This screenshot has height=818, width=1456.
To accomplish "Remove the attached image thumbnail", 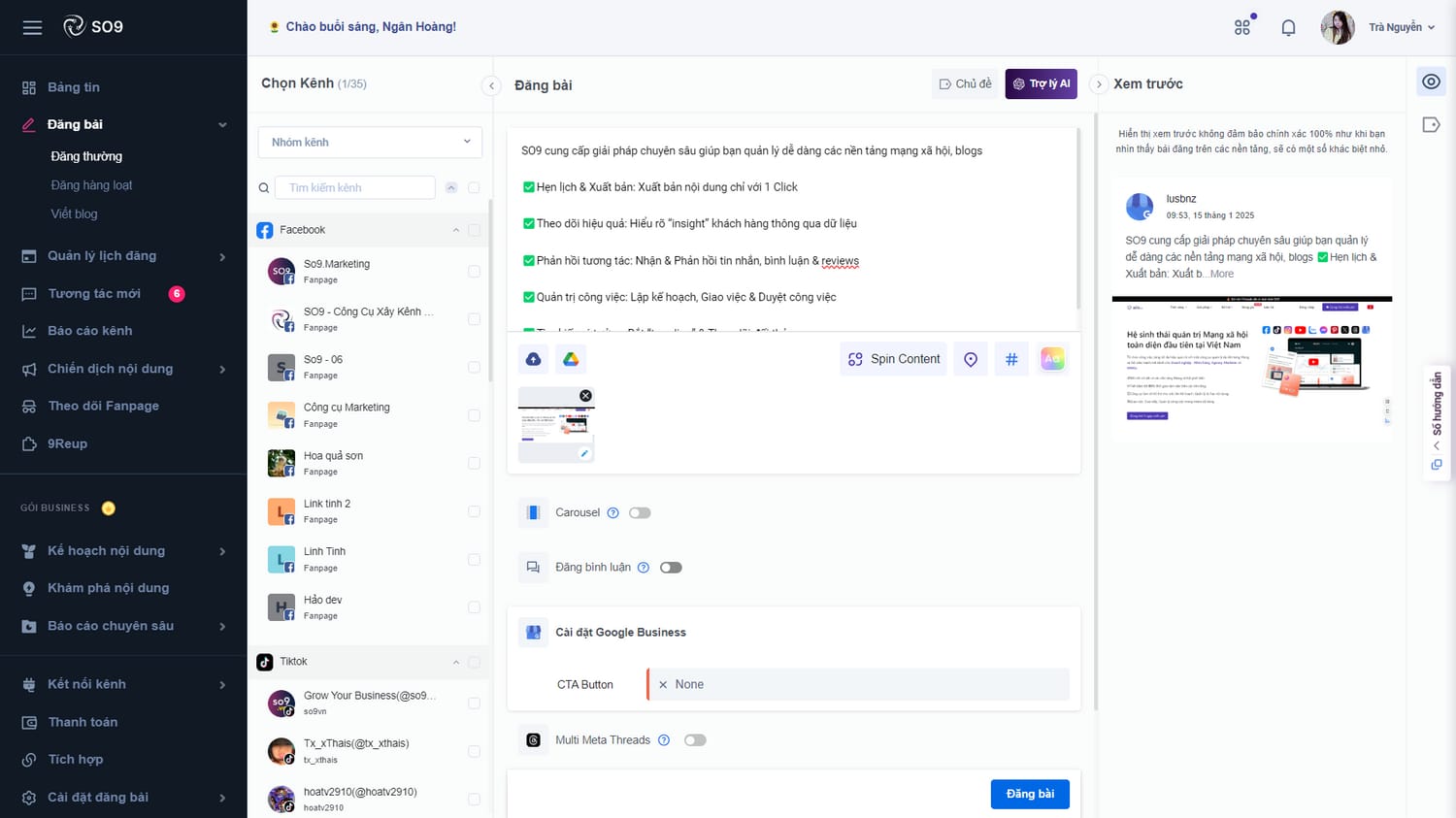I will point(585,396).
